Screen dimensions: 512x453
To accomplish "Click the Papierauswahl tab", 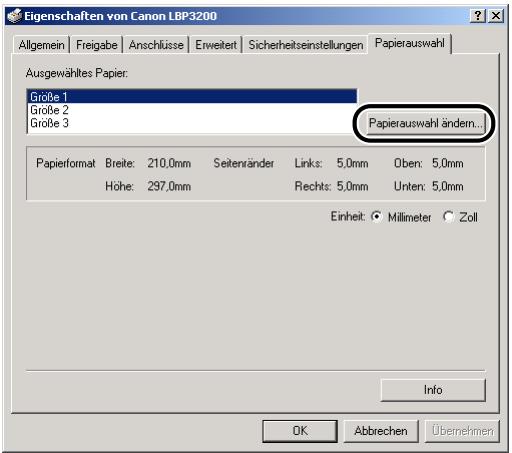I will click(x=410, y=43).
